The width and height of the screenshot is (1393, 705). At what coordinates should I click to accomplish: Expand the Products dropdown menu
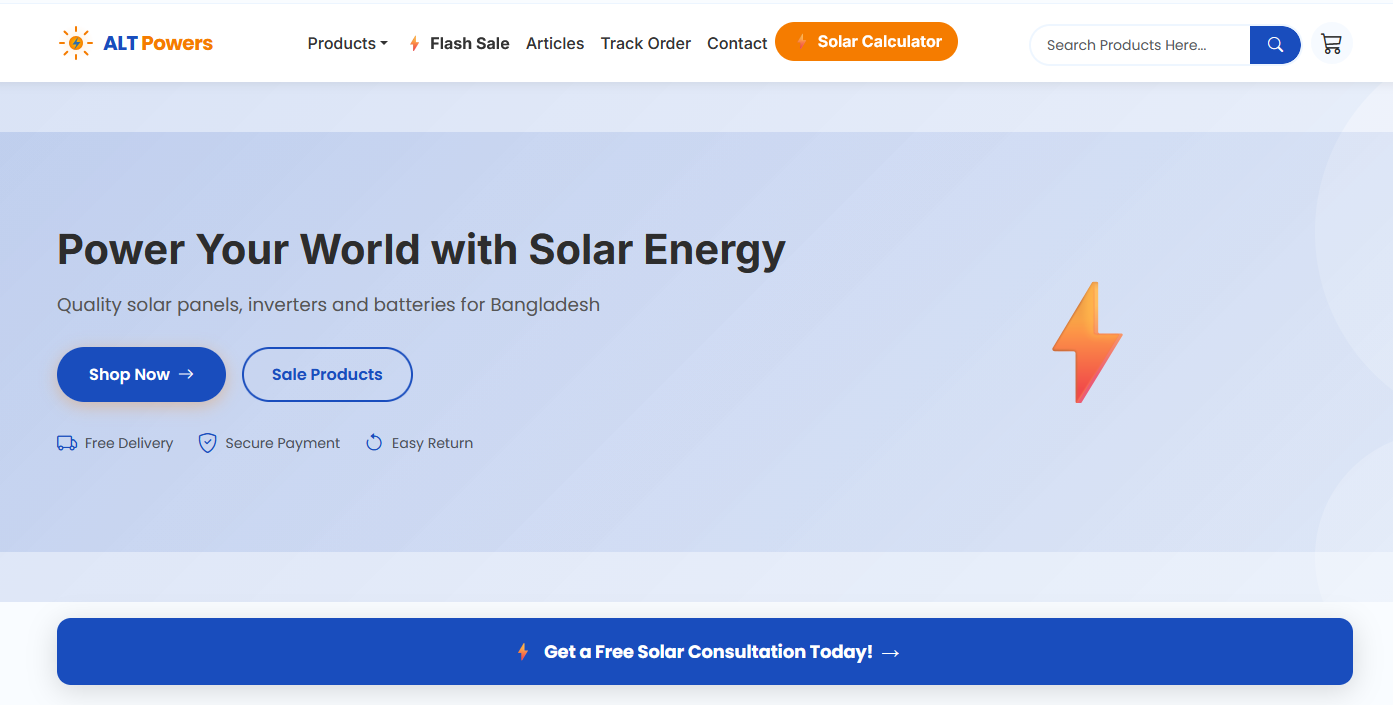(x=347, y=44)
